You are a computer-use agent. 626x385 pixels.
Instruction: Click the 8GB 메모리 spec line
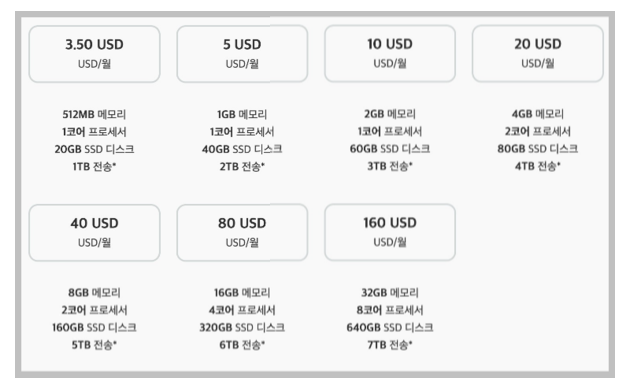[94, 293]
